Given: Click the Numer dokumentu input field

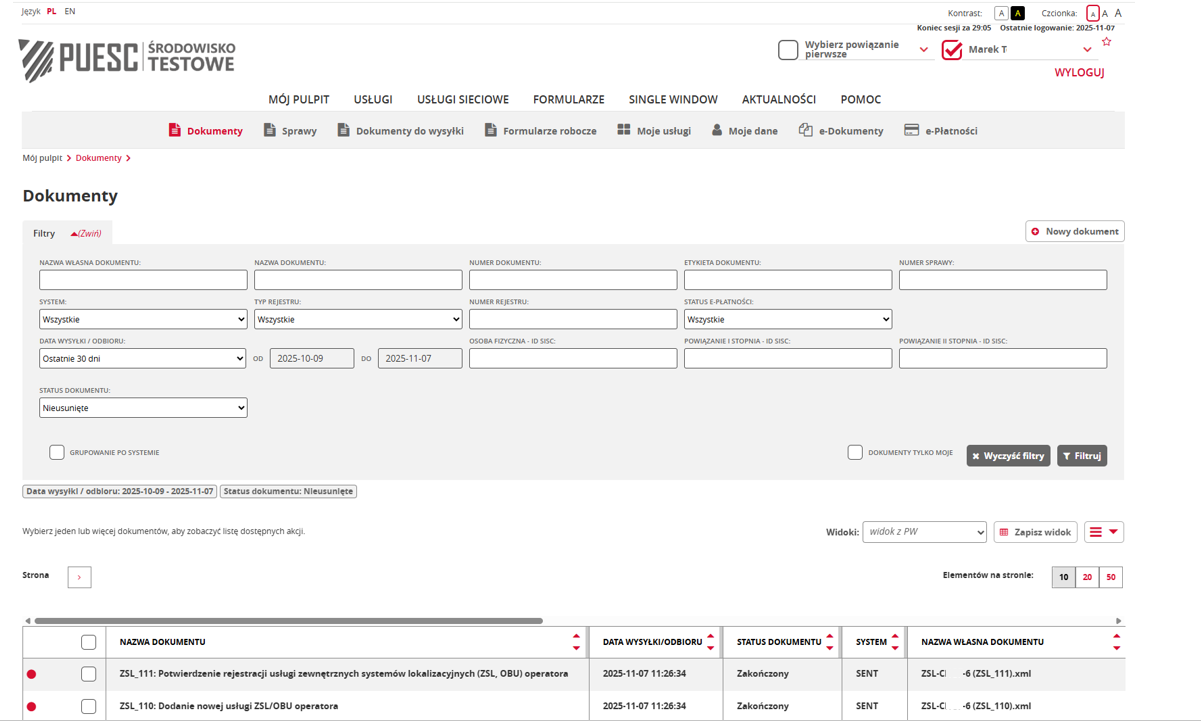Looking at the screenshot, I should [573, 280].
